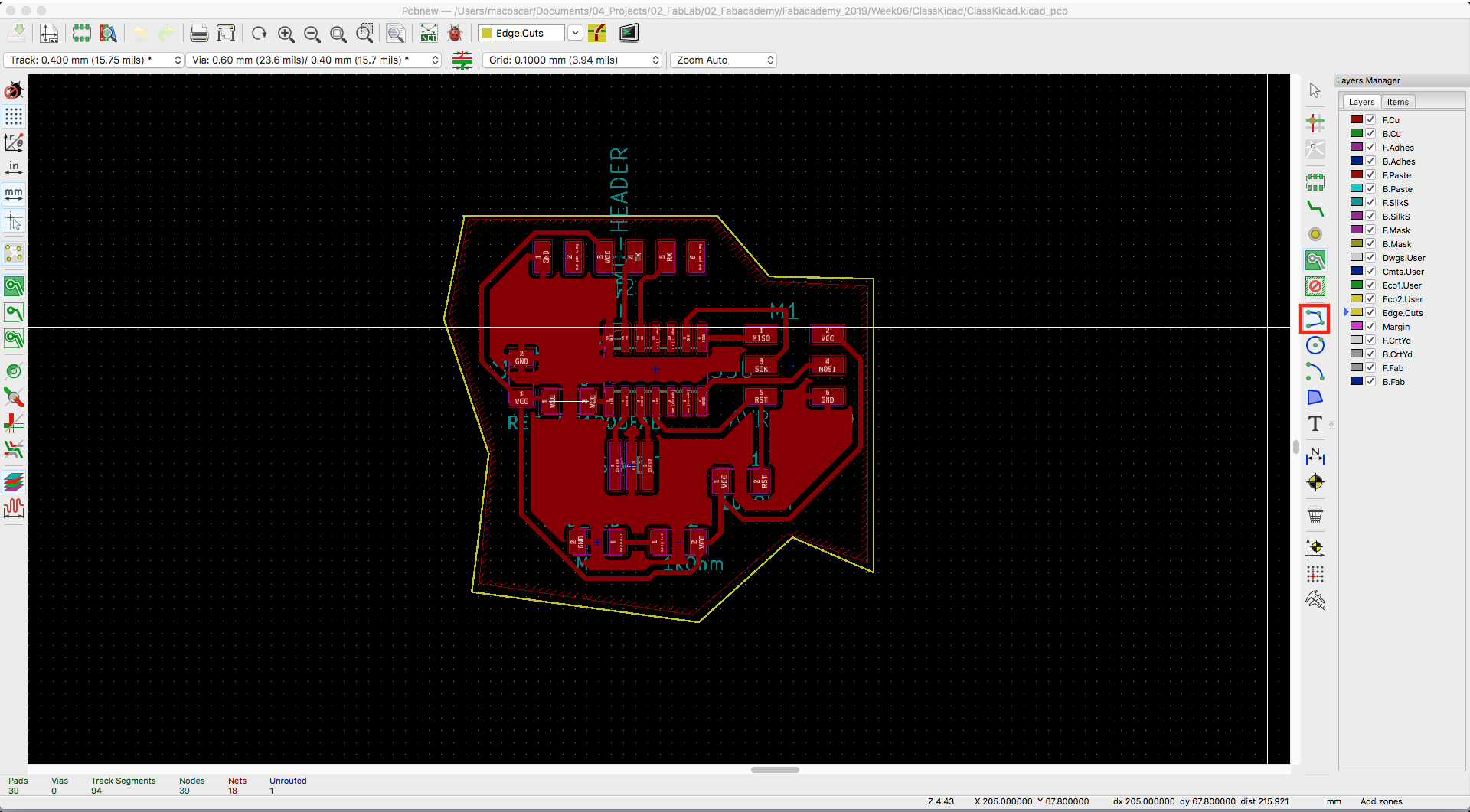Viewport: 1470px width, 812px height.
Task: Choose the Add dimension tool
Action: click(1315, 456)
